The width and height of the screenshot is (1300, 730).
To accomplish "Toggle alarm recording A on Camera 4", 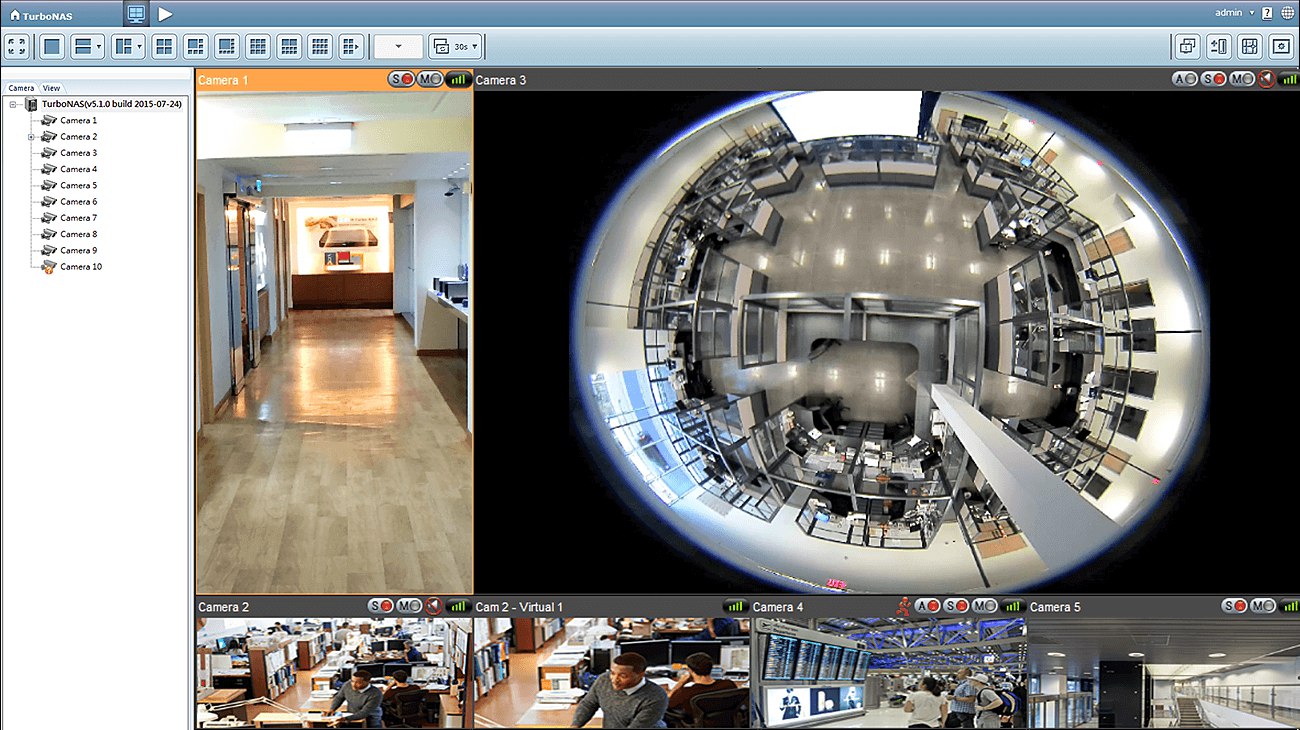I will (x=929, y=606).
